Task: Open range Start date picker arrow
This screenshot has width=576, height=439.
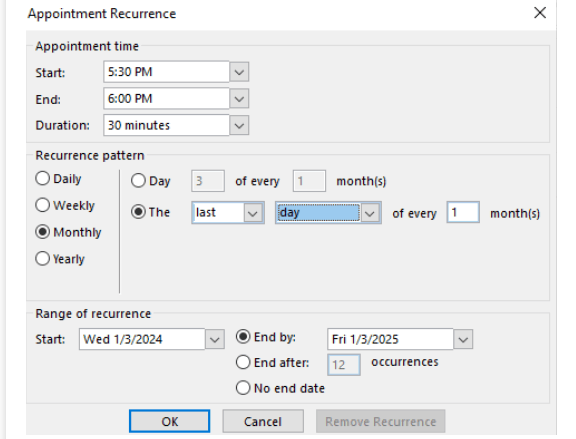Action: tap(215, 339)
